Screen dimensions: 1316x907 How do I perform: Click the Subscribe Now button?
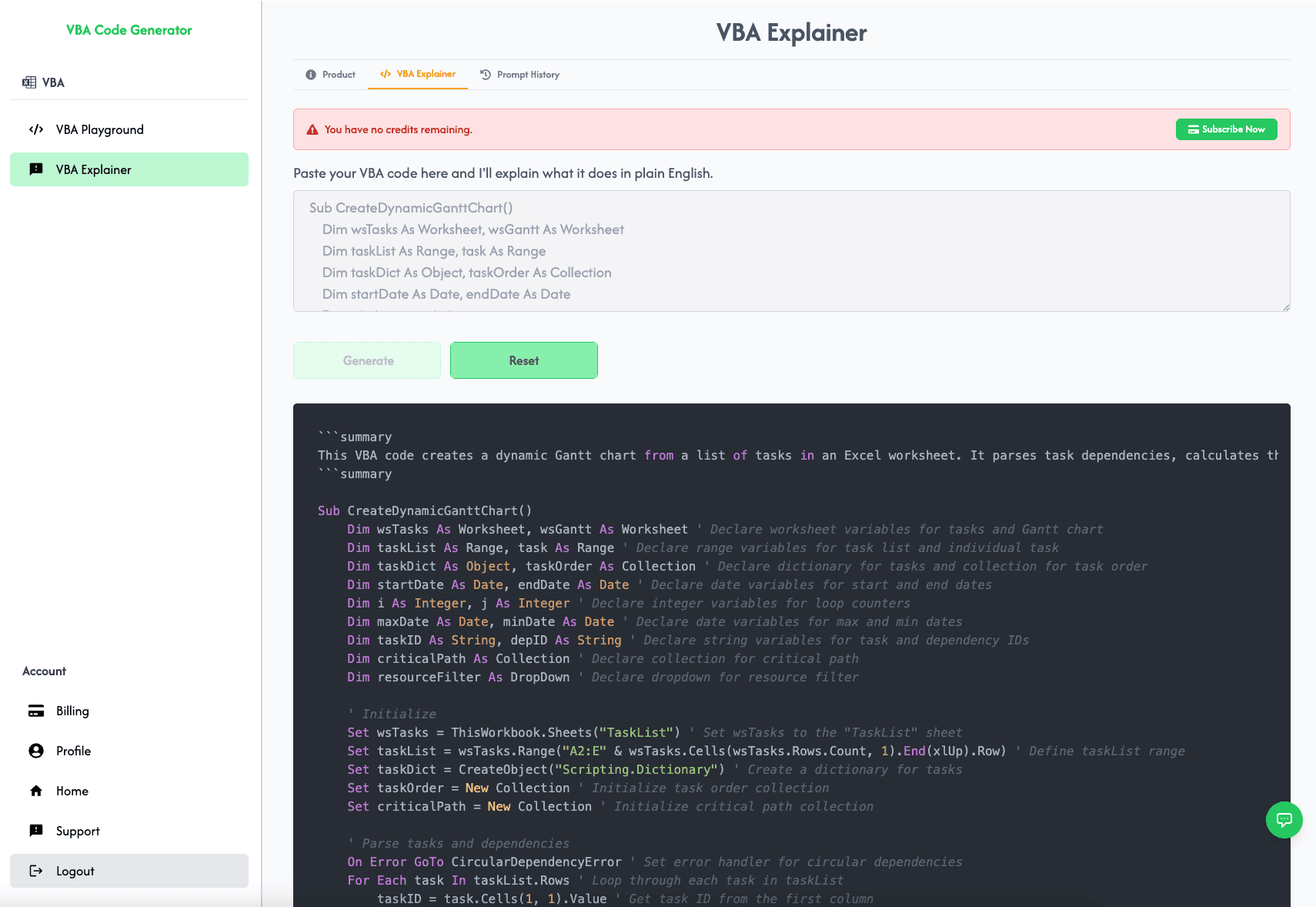coord(1226,129)
